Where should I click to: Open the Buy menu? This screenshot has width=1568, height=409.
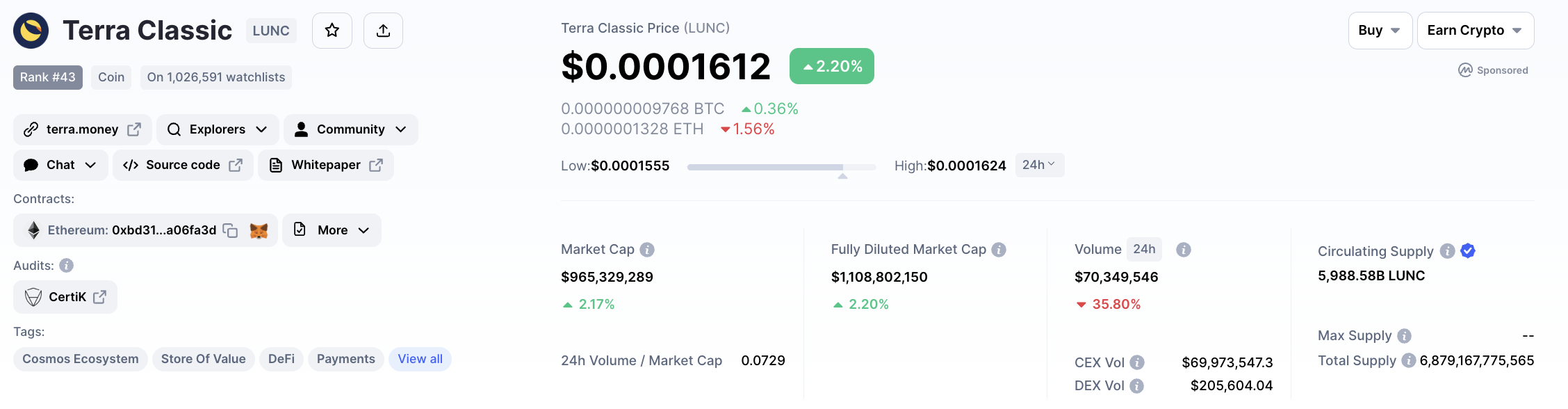click(x=1380, y=31)
